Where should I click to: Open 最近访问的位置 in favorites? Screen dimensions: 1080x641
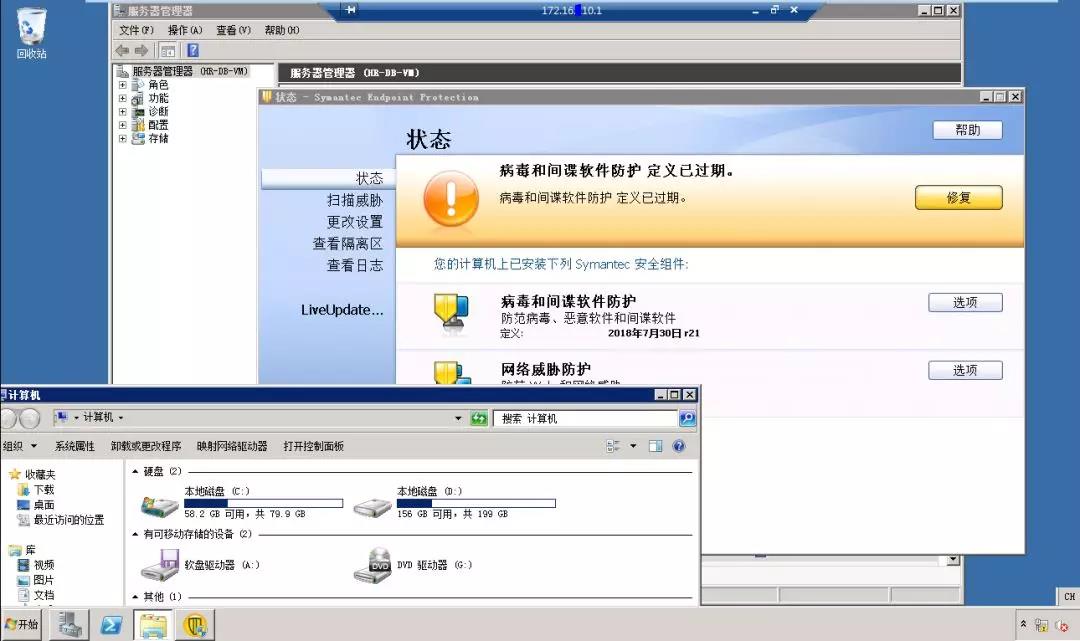pyautogui.click(x=61, y=520)
